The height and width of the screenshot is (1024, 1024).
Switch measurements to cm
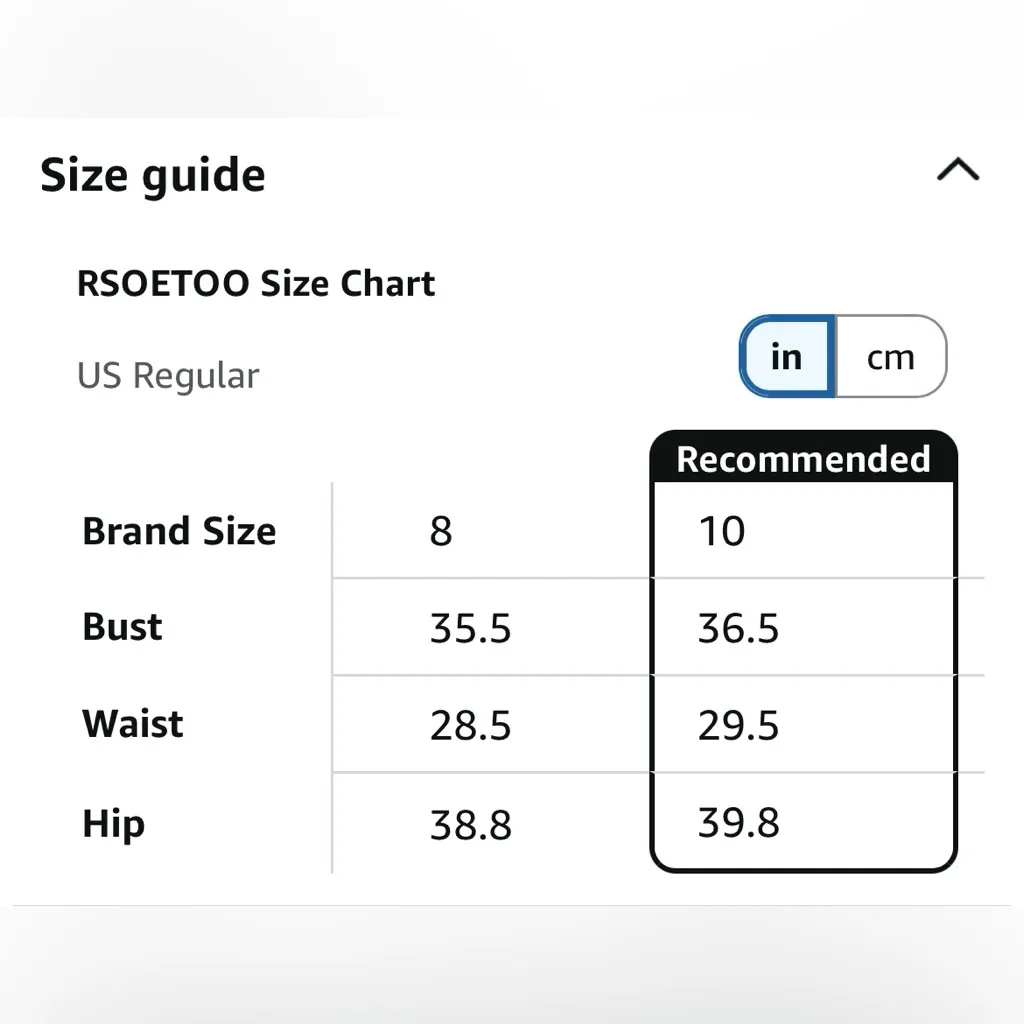pos(890,357)
